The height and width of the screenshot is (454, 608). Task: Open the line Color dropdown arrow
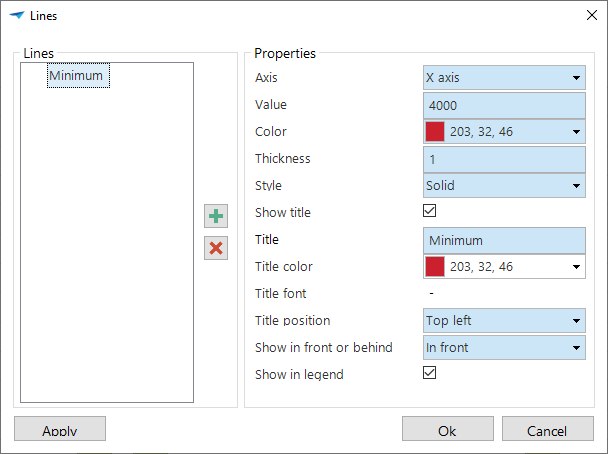click(x=577, y=132)
